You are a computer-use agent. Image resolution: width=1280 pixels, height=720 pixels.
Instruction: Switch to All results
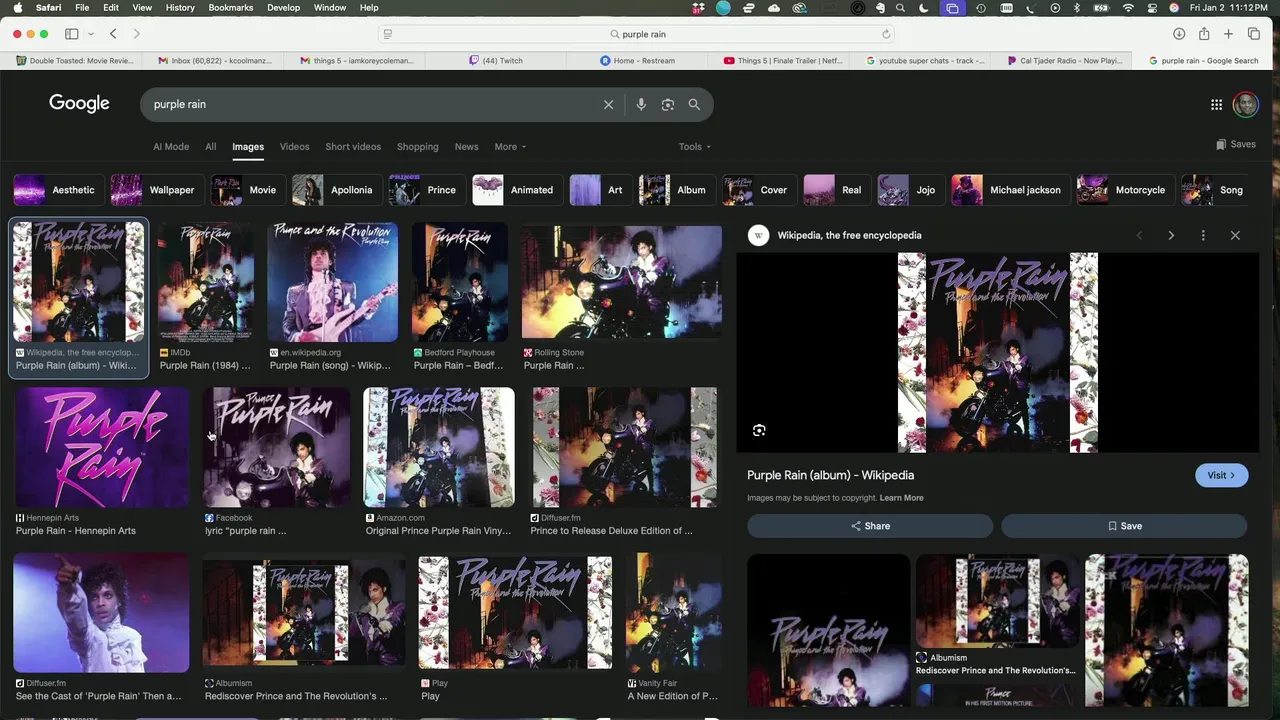210,147
